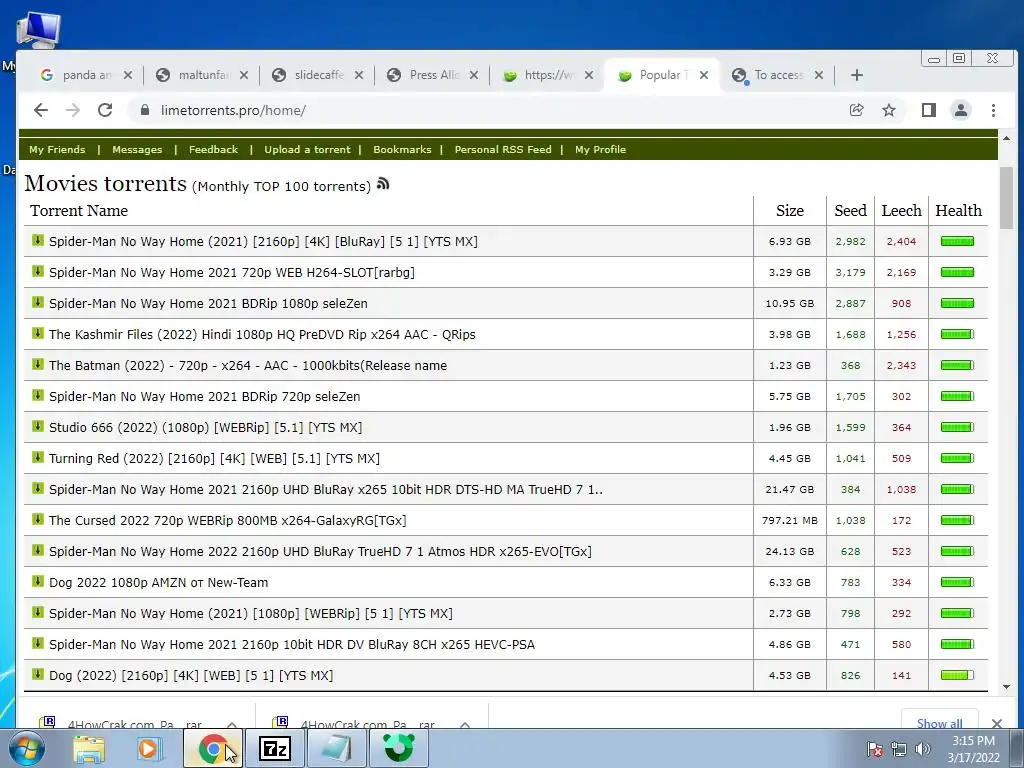Switch to the maltunfa tab
This screenshot has width=1024, height=768.
tap(203, 75)
